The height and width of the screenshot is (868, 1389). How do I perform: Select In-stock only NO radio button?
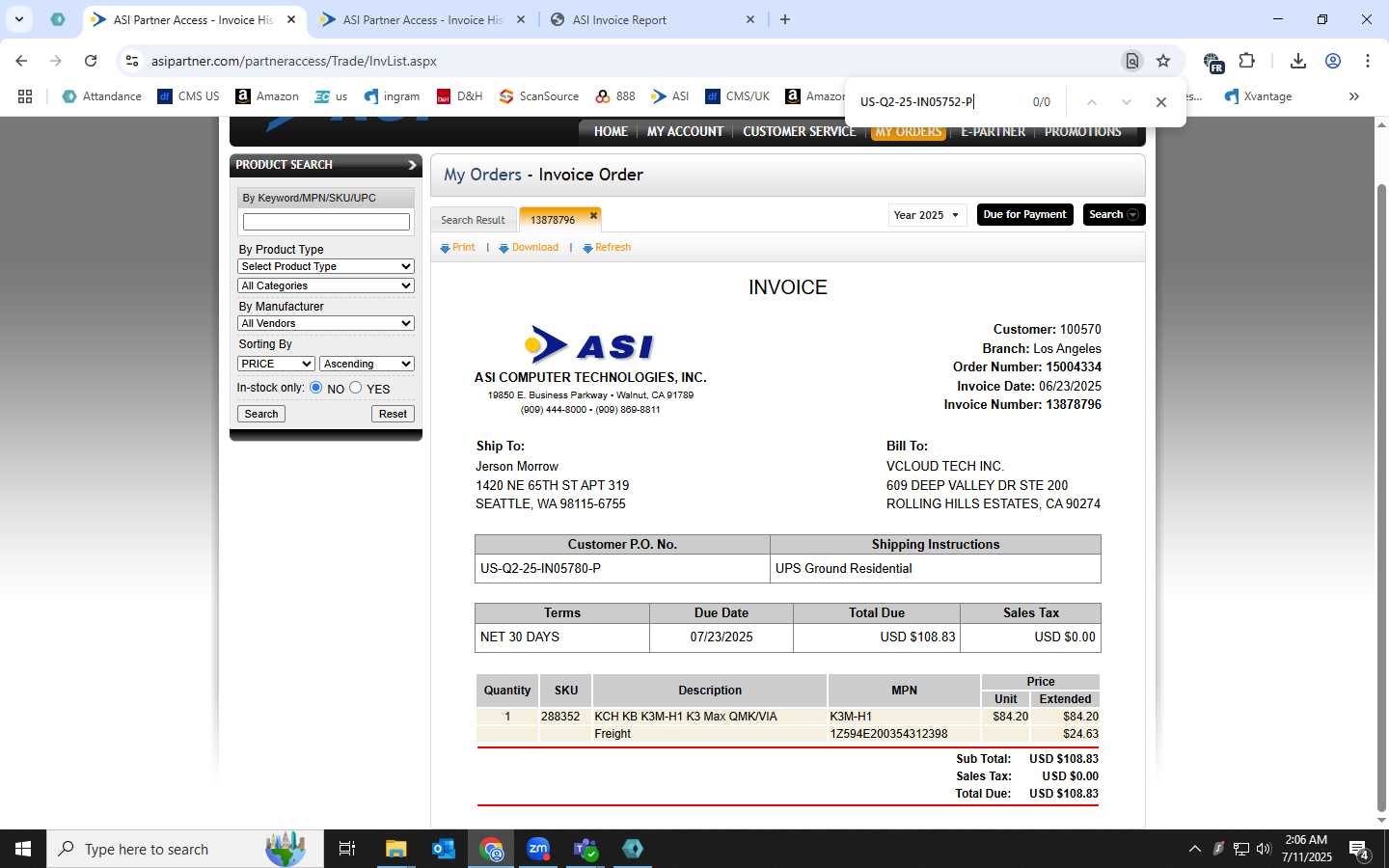315,387
